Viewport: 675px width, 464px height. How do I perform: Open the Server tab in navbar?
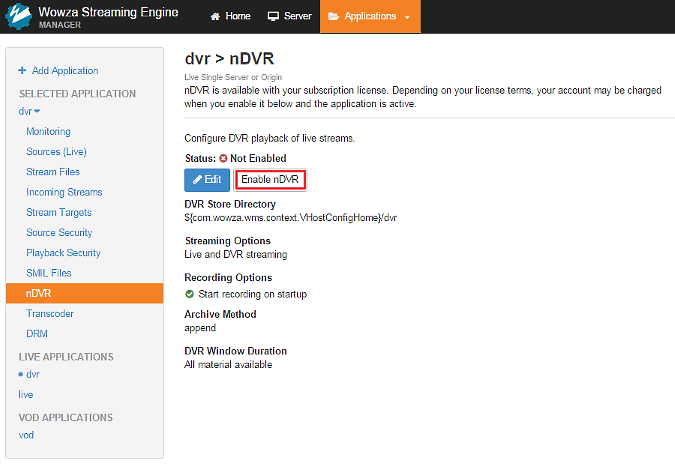point(289,17)
